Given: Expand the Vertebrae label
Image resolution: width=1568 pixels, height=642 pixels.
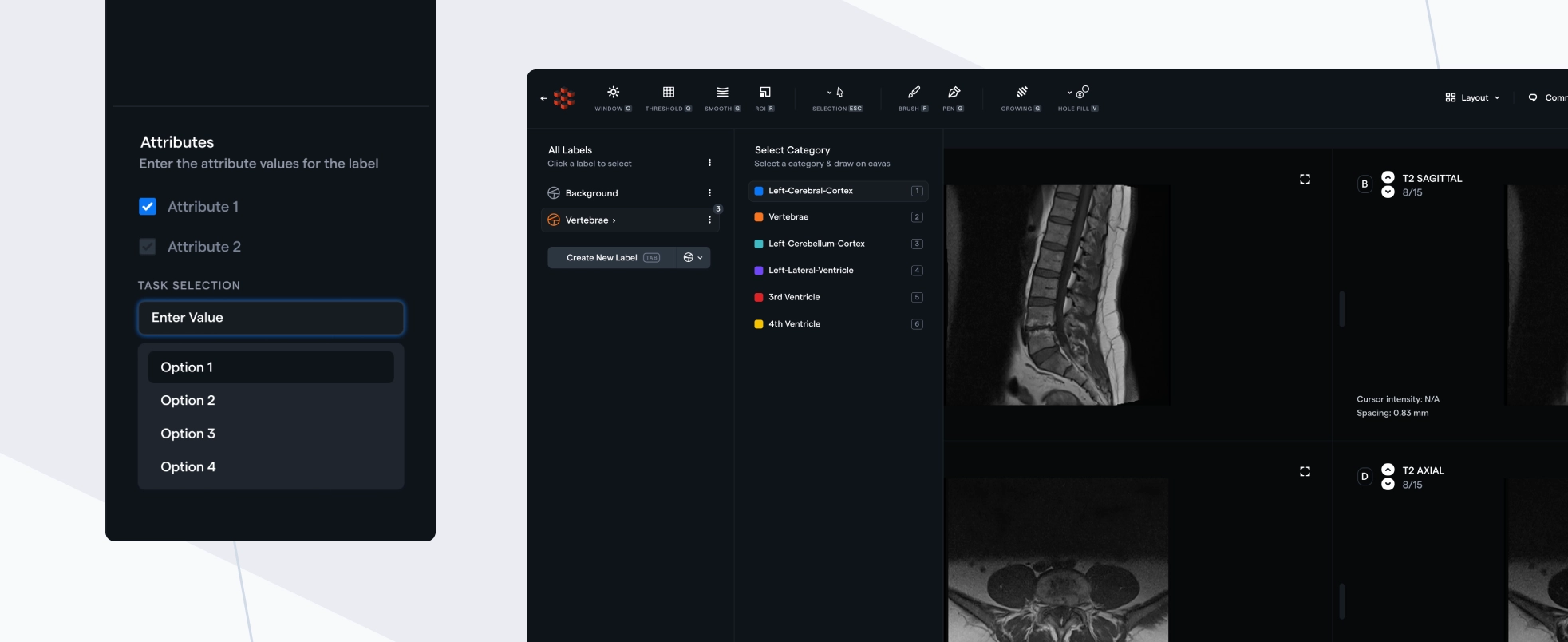Looking at the screenshot, I should tap(614, 220).
